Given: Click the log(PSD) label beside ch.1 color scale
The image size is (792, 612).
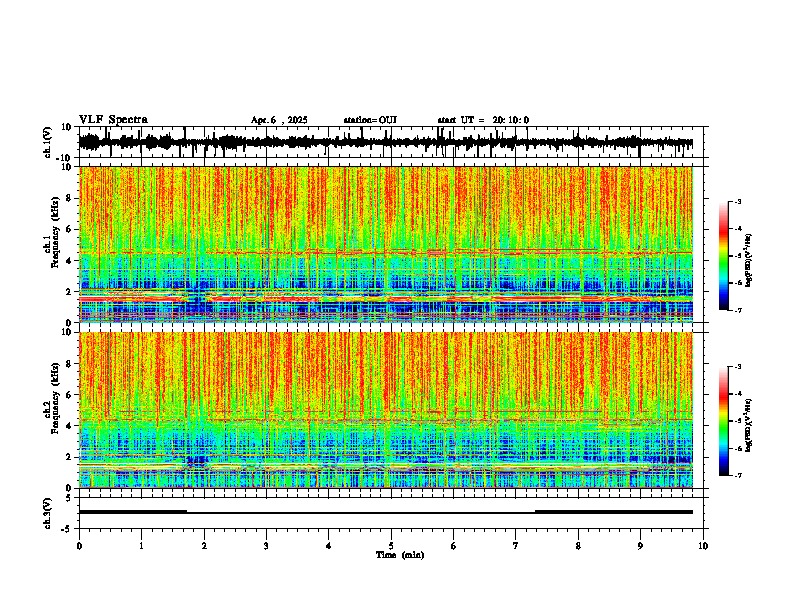Looking at the screenshot, I should click(749, 260).
